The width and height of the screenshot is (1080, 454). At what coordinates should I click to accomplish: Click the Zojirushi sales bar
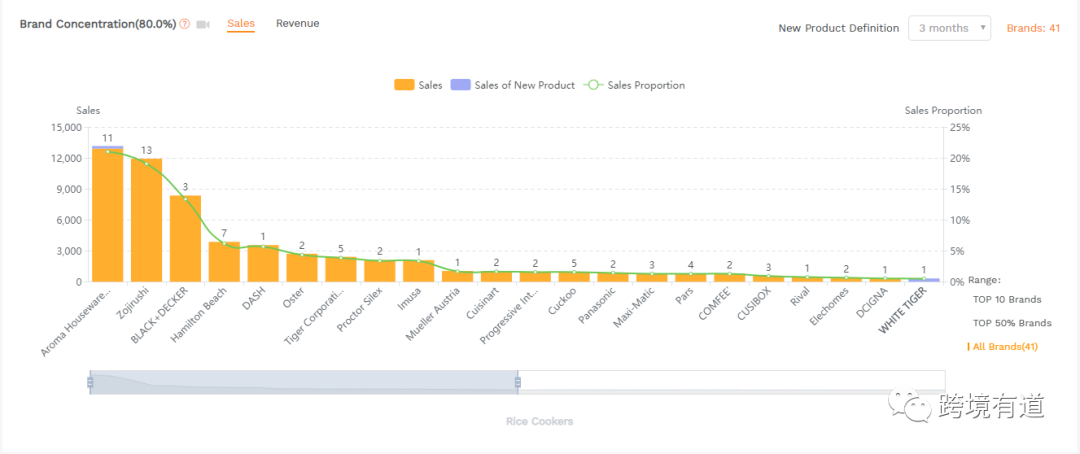pyautogui.click(x=146, y=220)
